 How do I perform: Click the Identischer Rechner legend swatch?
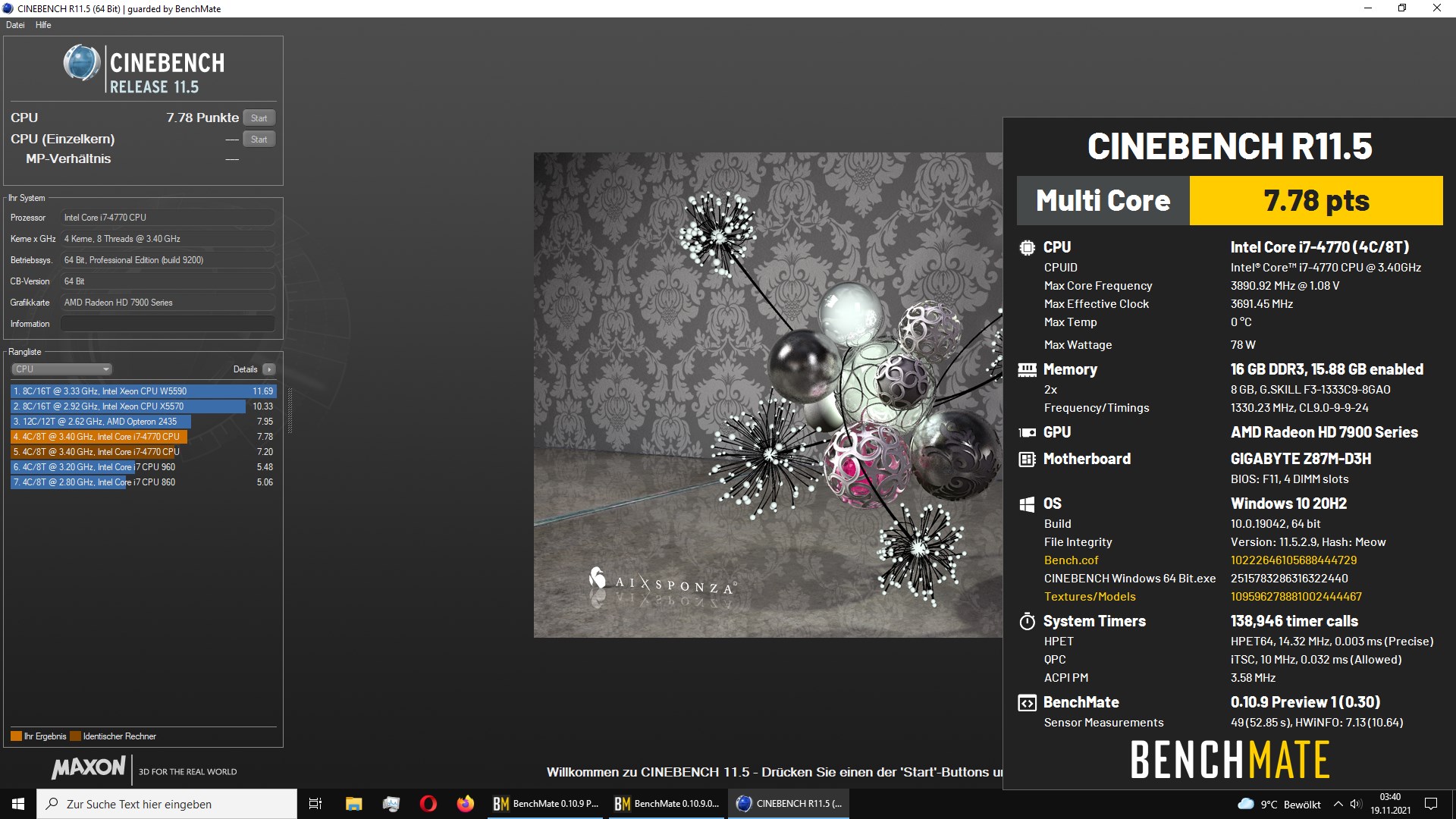pyautogui.click(x=75, y=736)
